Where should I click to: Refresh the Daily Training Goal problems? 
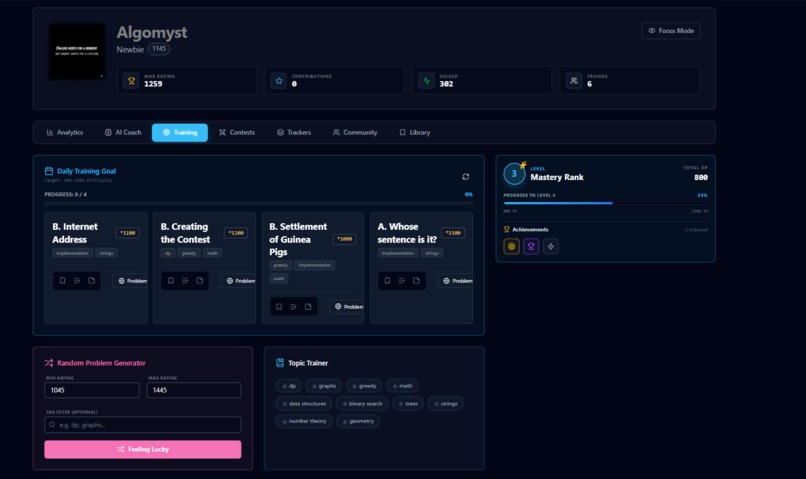(x=466, y=177)
